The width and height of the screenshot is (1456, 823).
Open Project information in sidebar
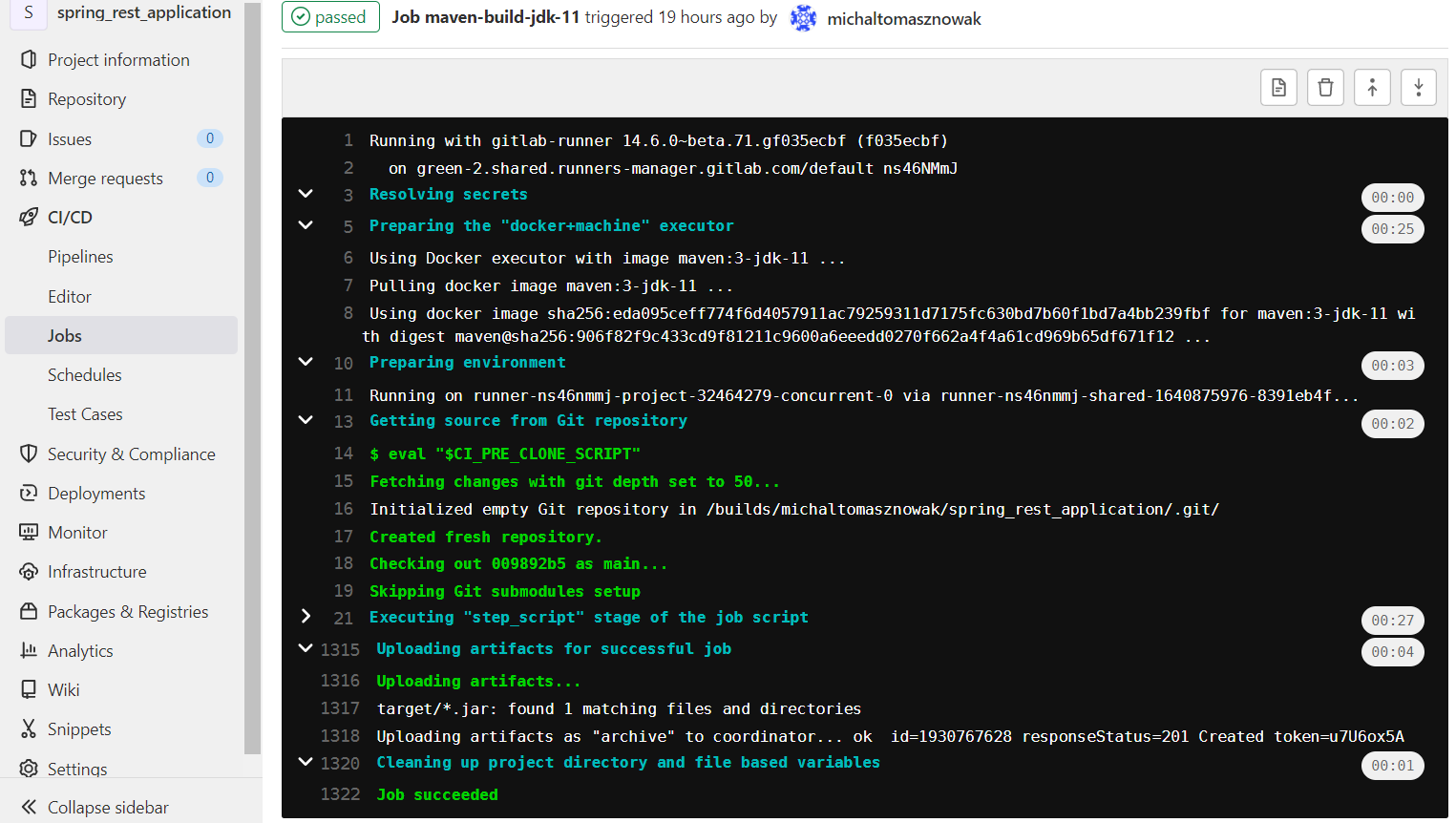point(117,59)
